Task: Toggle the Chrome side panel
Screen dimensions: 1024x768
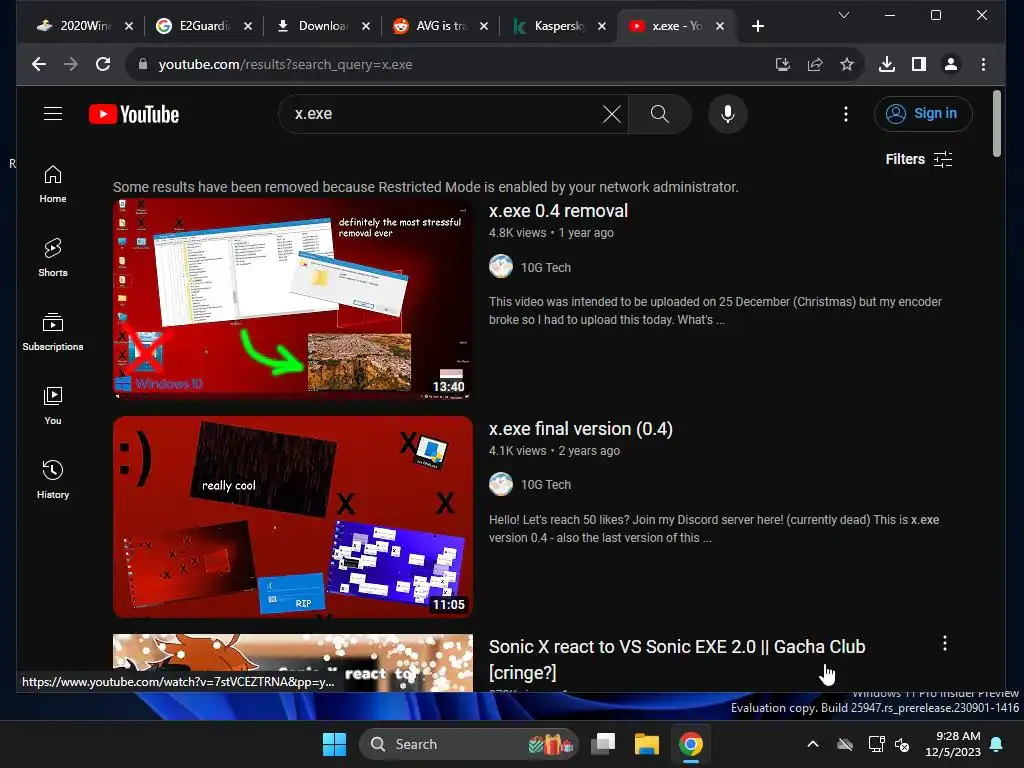Action: 919,64
